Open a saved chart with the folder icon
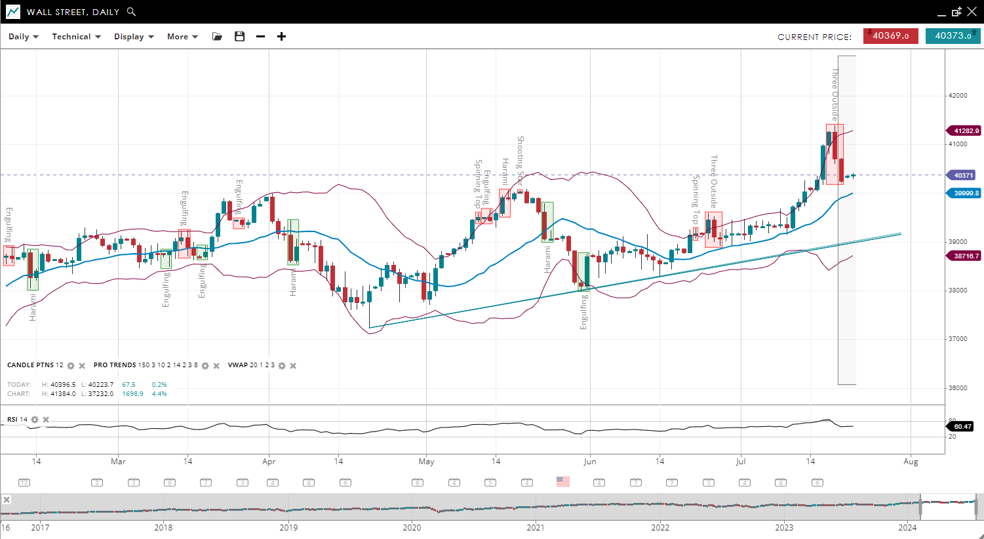Viewport: 984px width, 539px height. 217,37
